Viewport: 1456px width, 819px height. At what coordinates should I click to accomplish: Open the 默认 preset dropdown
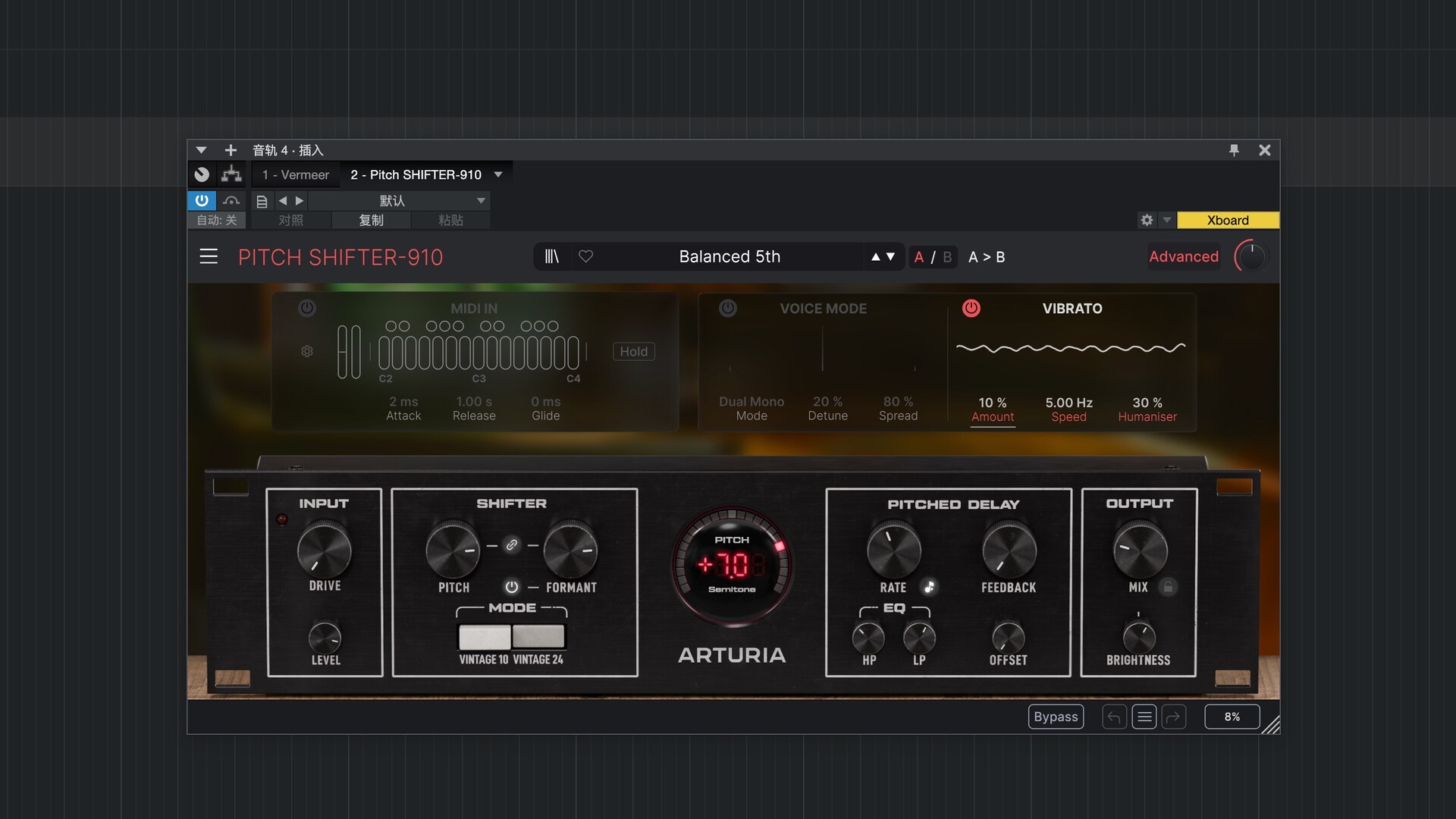[x=481, y=201]
